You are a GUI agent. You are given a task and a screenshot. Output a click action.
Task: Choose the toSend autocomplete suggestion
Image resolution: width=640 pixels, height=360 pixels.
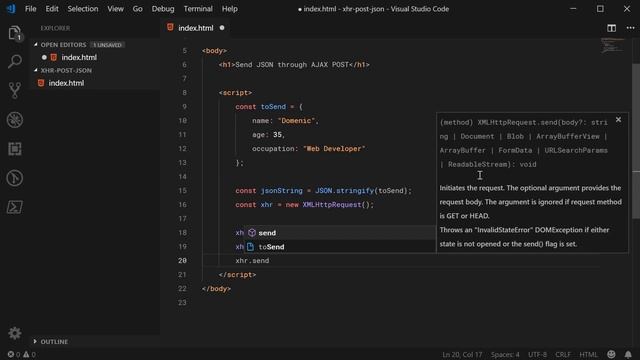[340, 247]
